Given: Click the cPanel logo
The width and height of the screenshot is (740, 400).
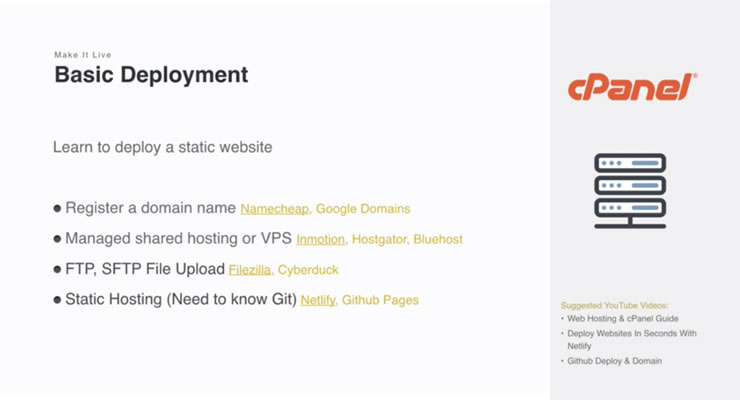Looking at the screenshot, I should coord(632,88).
